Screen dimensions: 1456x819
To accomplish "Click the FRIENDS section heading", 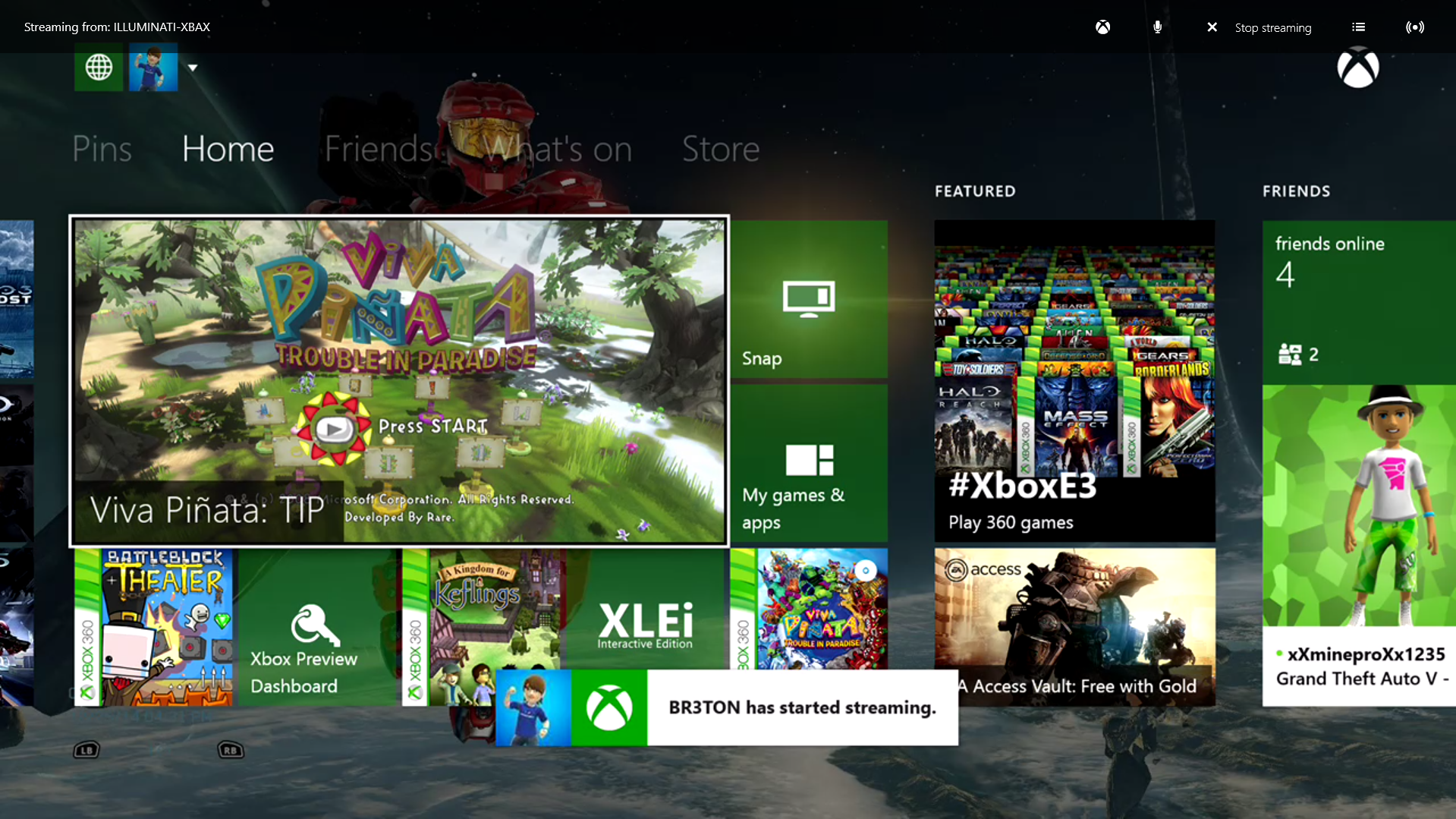I will (x=1296, y=191).
